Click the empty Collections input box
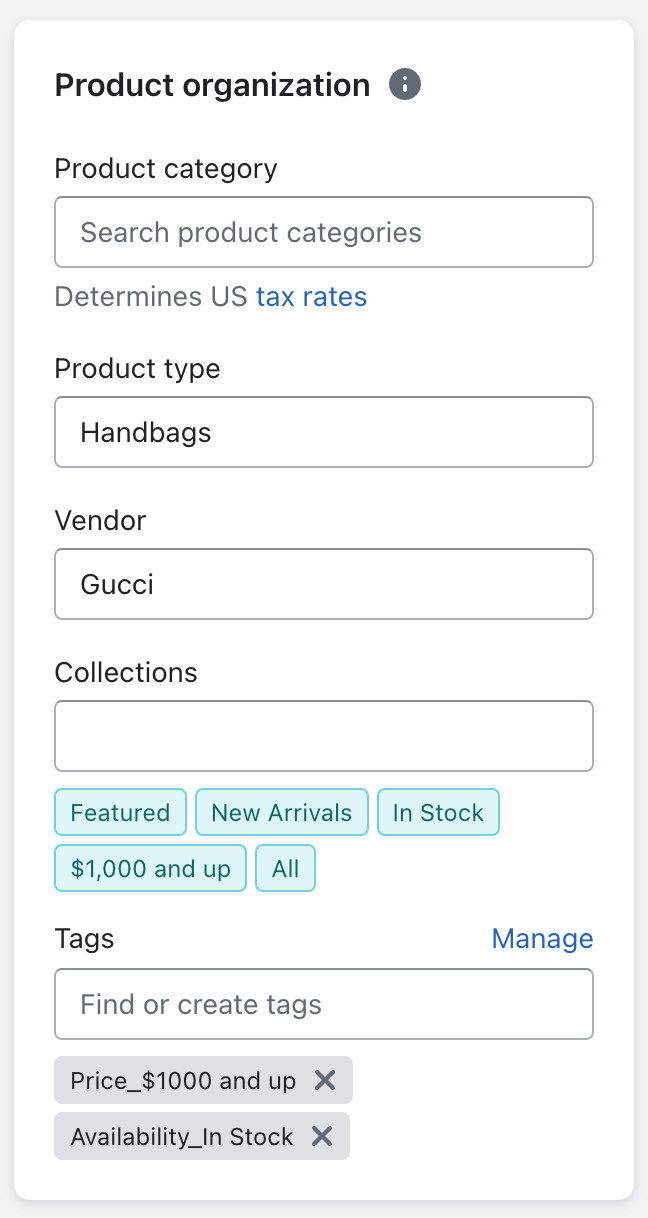 click(x=324, y=736)
